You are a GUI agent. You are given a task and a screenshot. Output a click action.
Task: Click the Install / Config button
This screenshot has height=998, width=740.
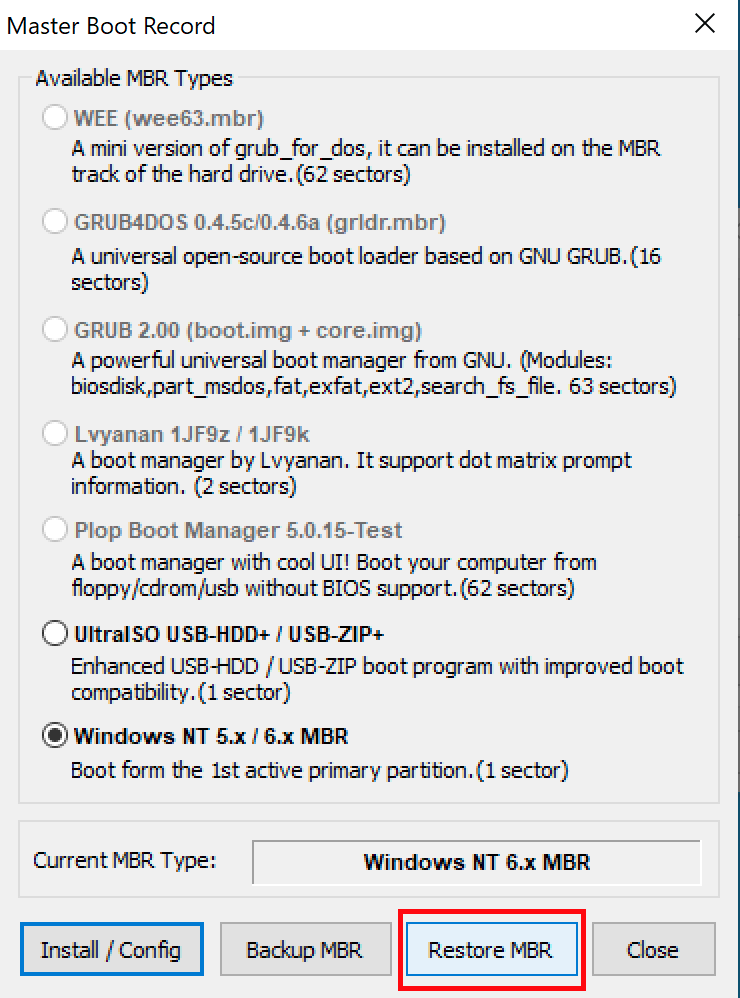coord(111,949)
